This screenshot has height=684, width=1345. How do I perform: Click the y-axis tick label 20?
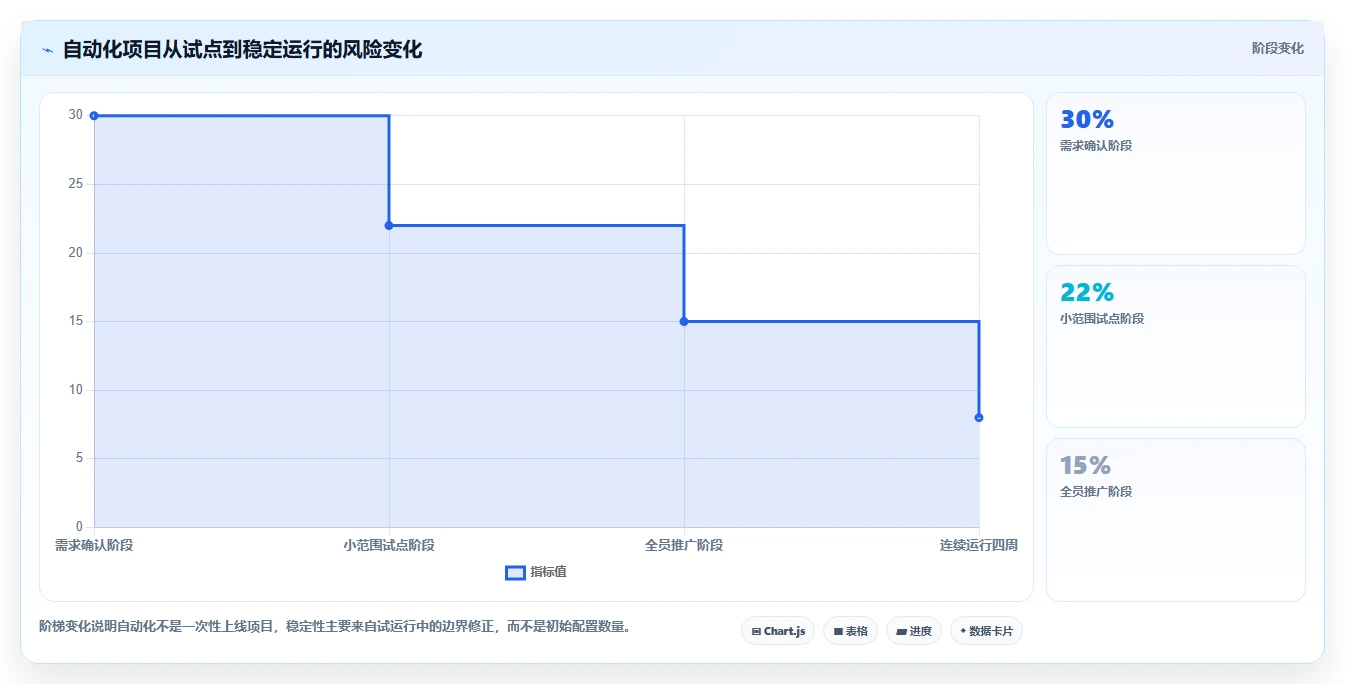point(76,253)
